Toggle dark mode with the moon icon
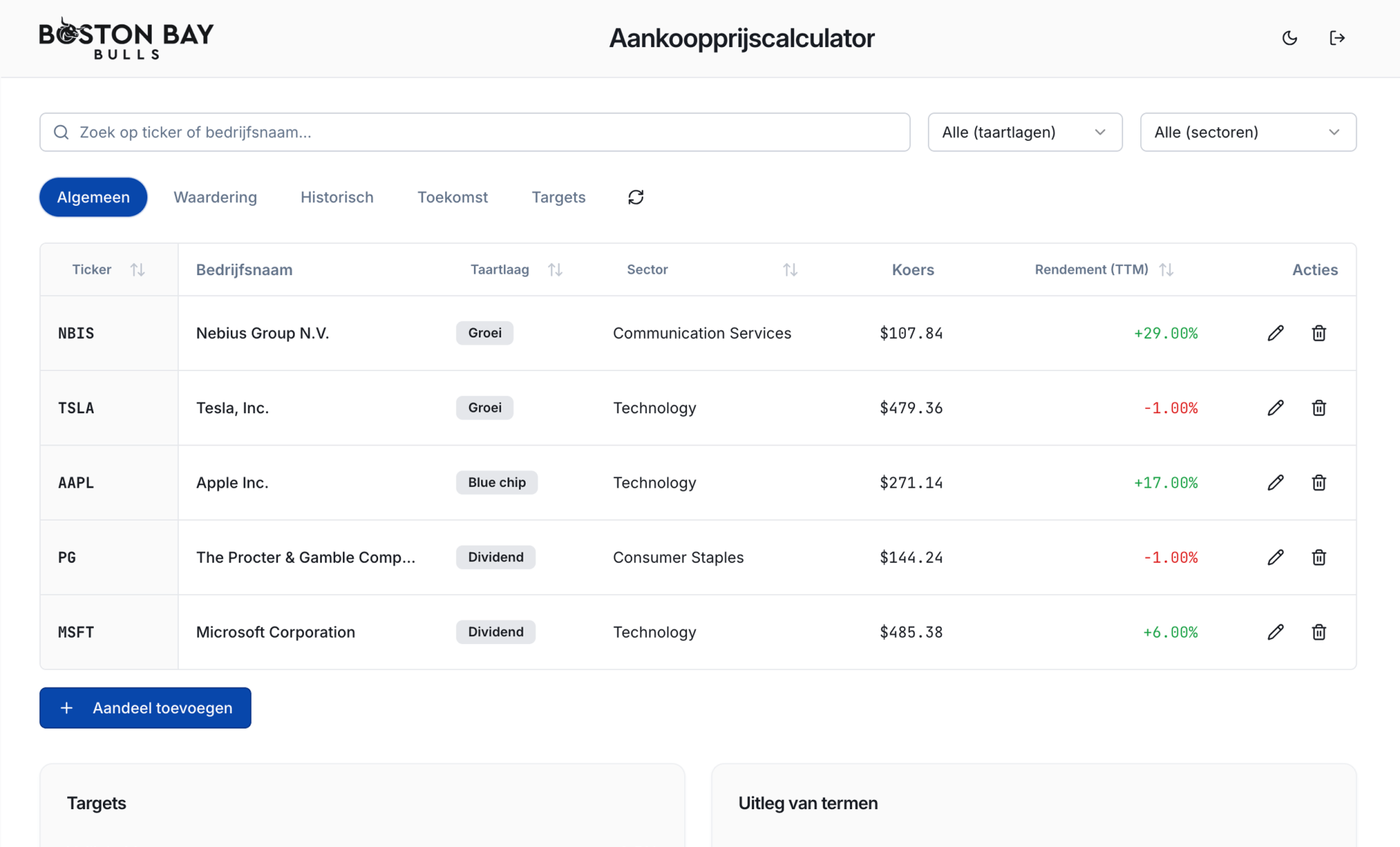 coord(1289,38)
